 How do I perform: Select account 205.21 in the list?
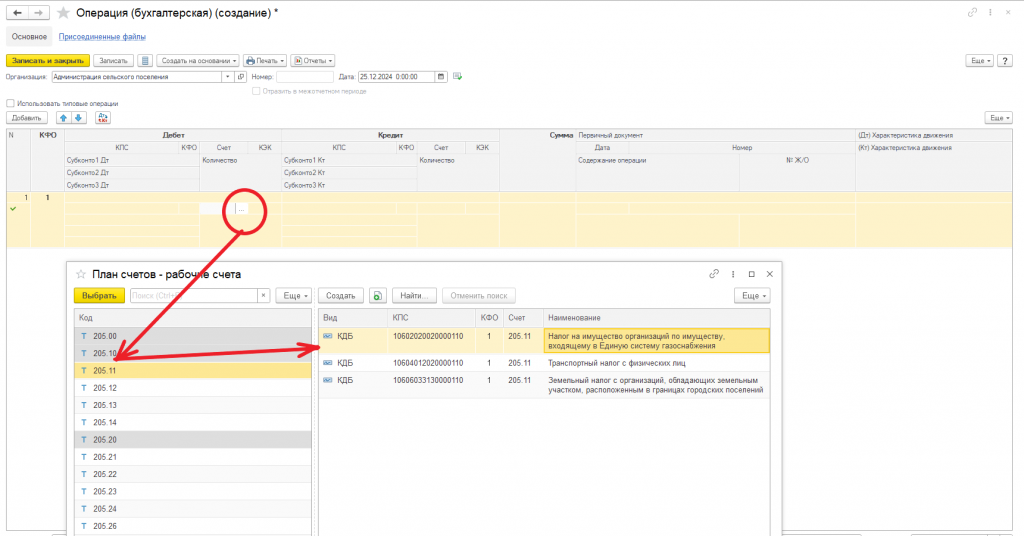[193, 457]
